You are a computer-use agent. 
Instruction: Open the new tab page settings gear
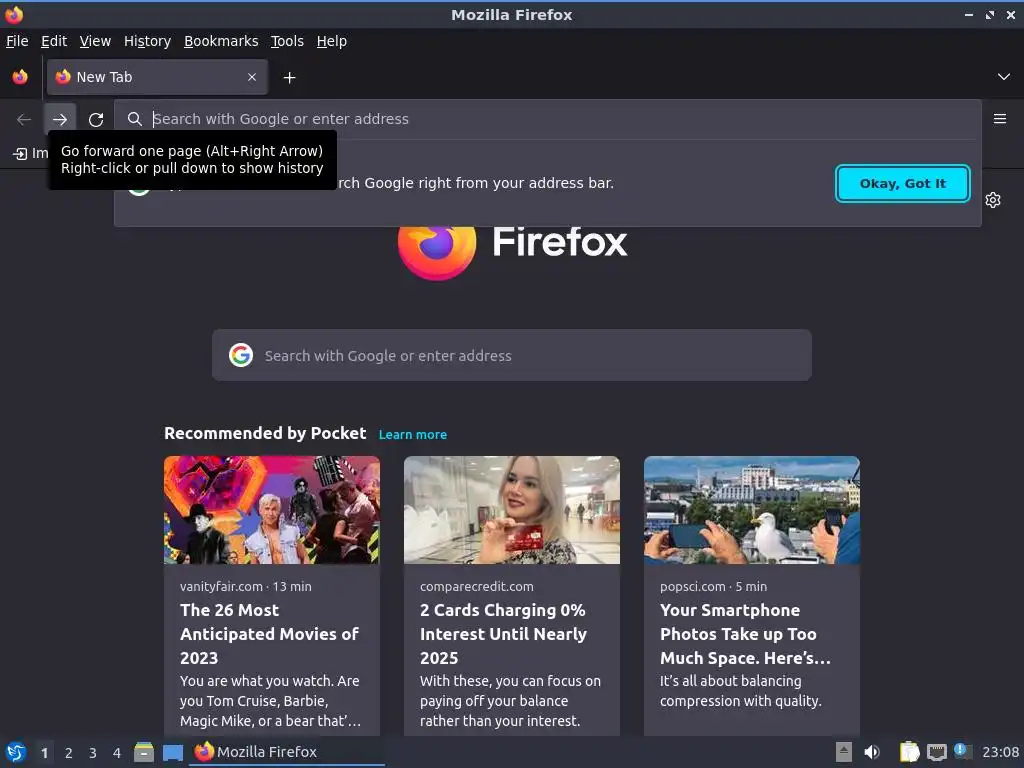[993, 200]
